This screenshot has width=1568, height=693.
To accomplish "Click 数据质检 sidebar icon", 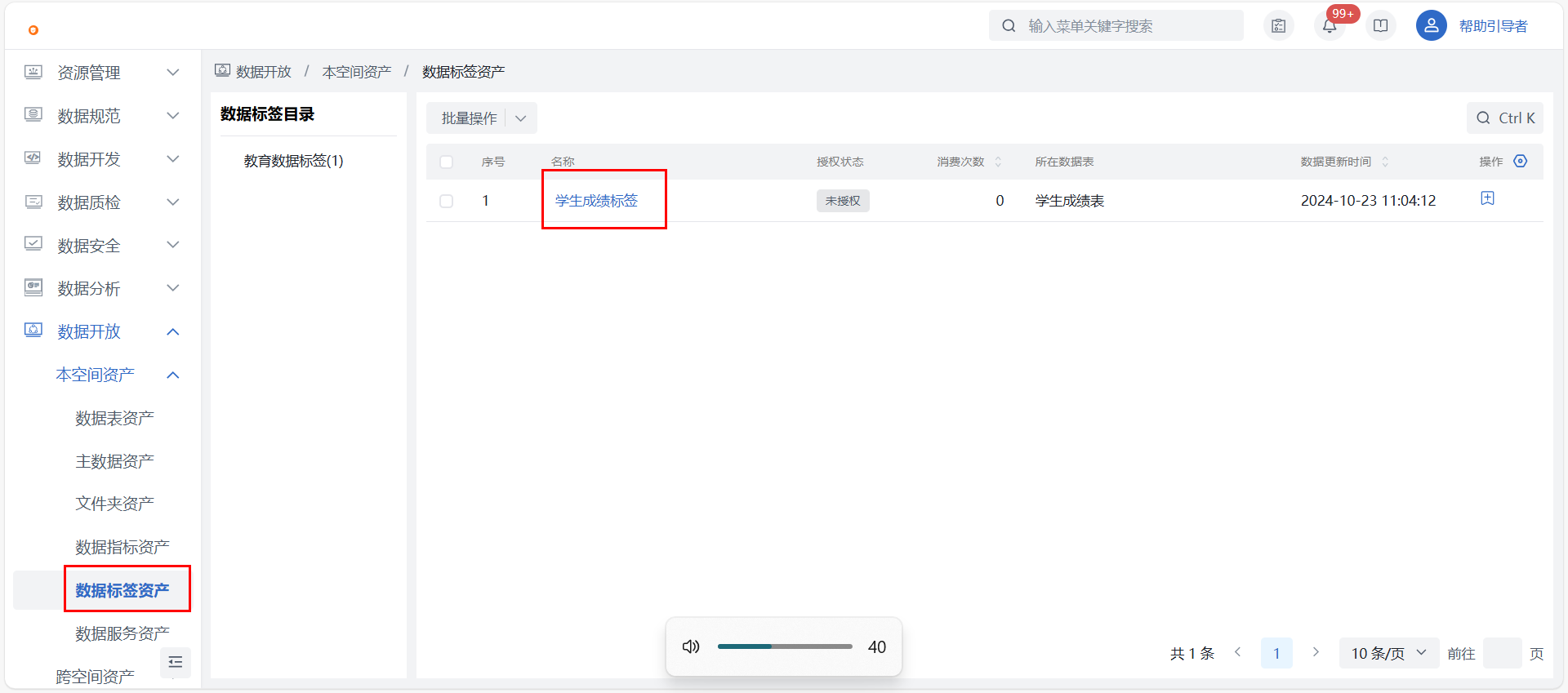I will (x=33, y=202).
